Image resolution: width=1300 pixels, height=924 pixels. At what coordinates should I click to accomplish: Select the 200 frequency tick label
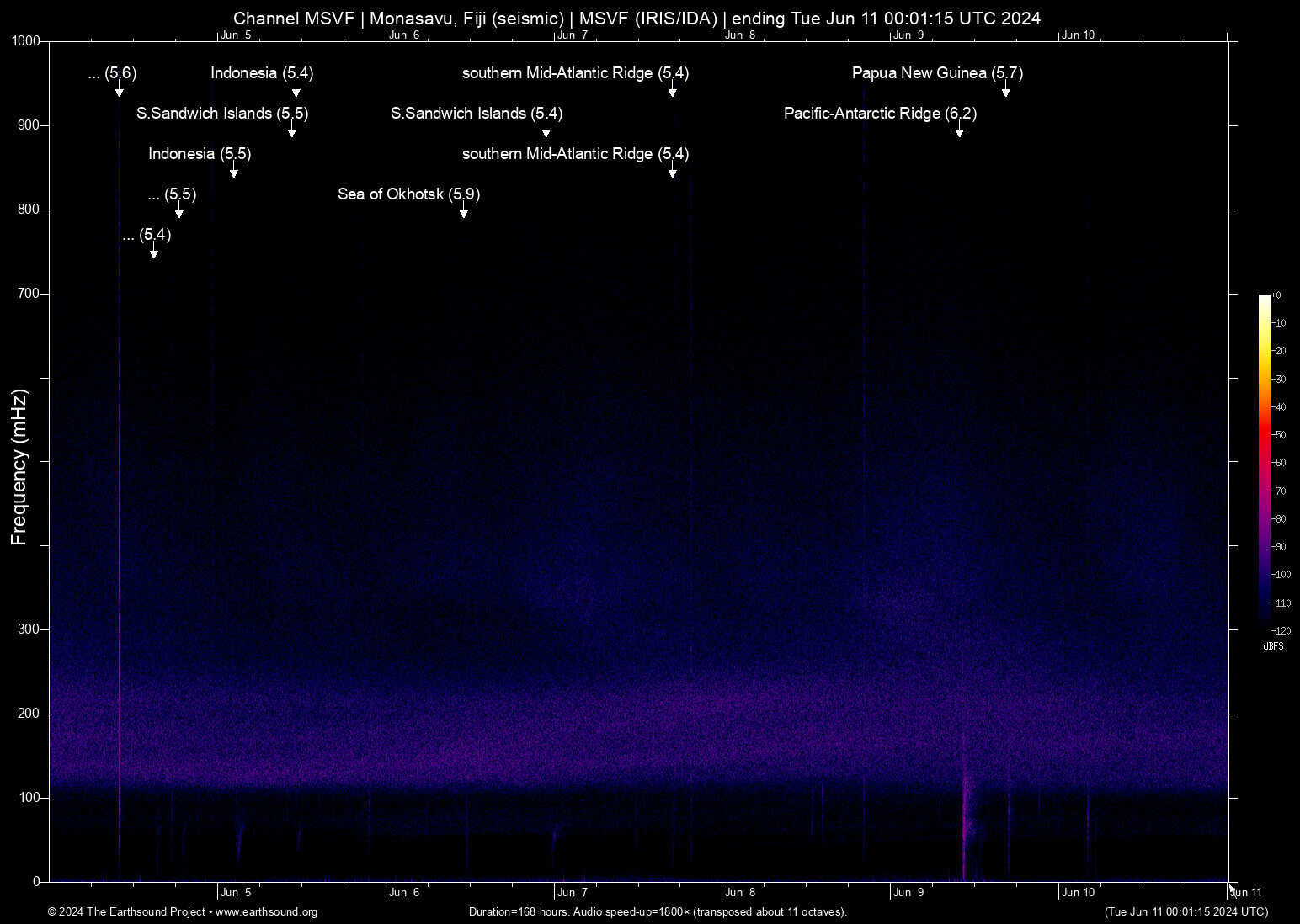point(29,714)
